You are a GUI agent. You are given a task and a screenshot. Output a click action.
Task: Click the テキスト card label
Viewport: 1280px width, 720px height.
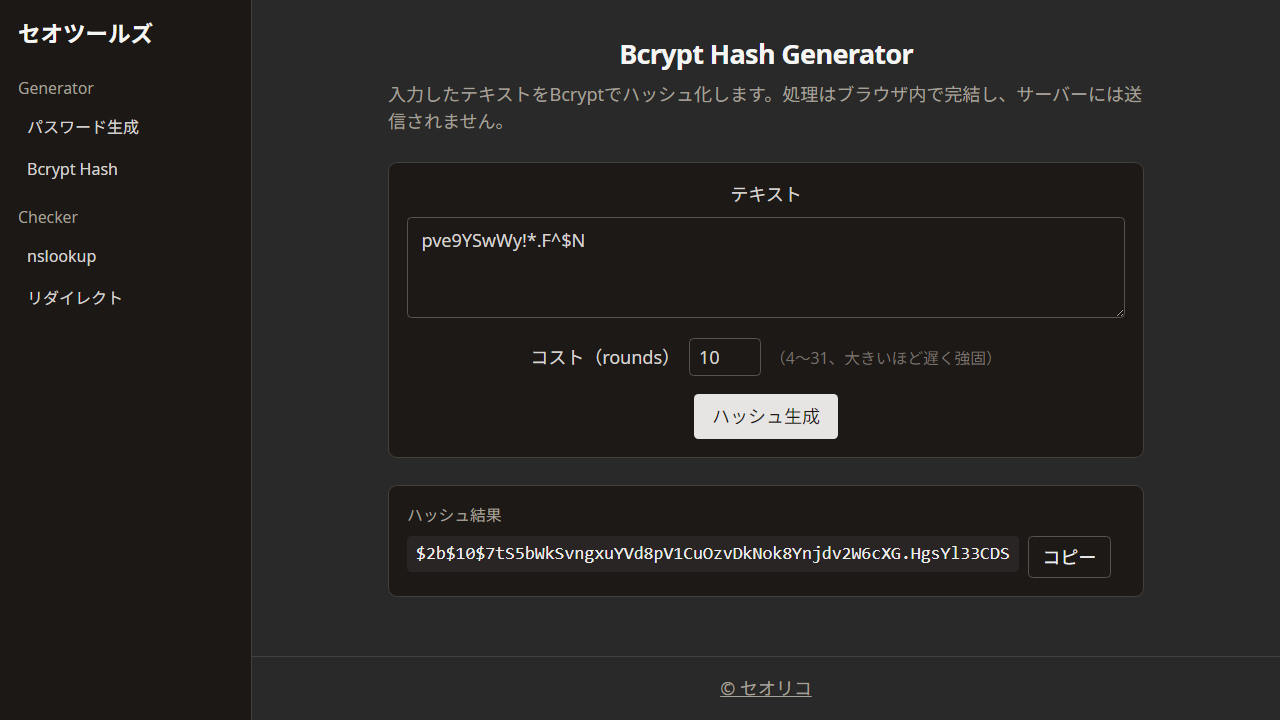pyautogui.click(x=766, y=195)
